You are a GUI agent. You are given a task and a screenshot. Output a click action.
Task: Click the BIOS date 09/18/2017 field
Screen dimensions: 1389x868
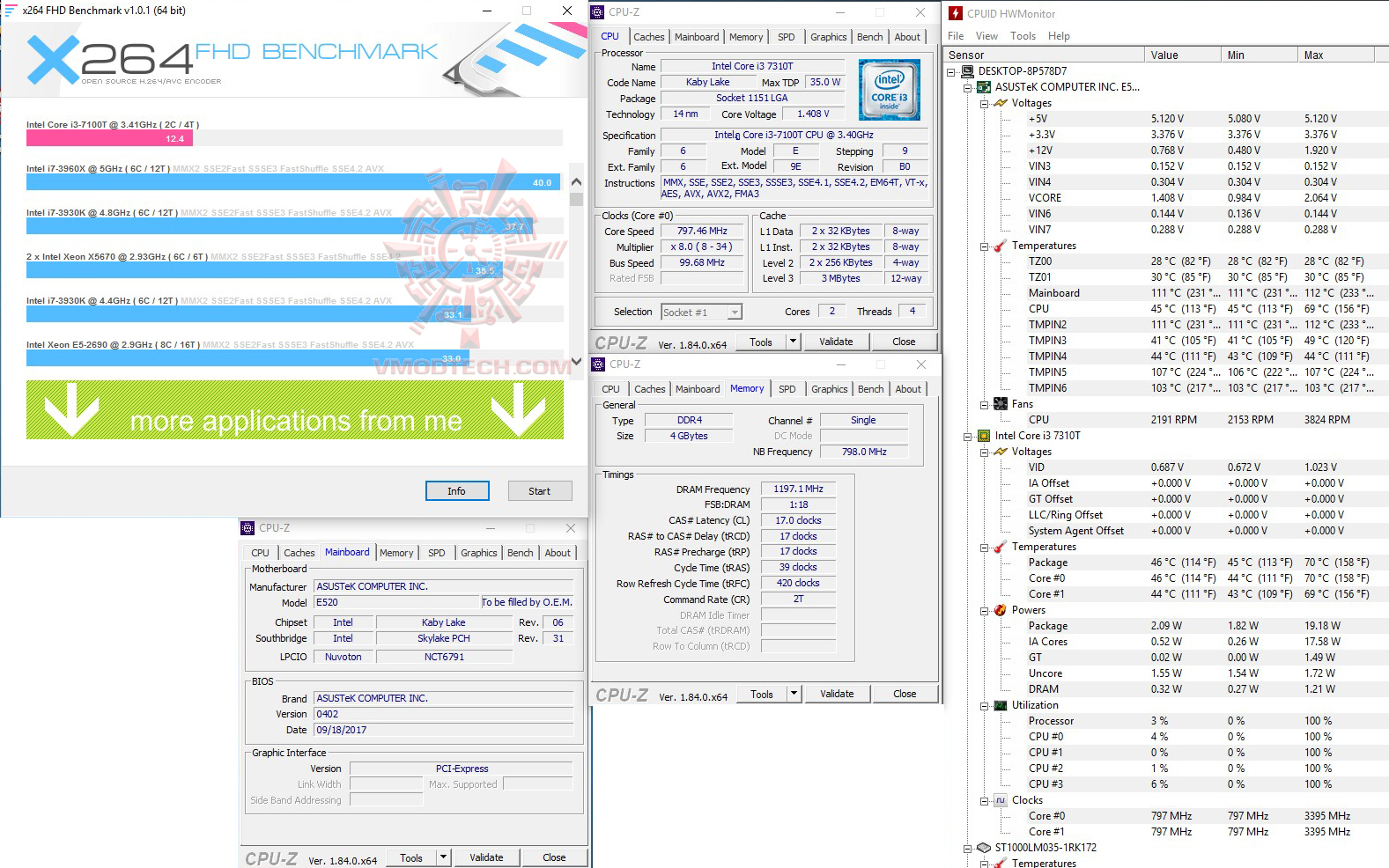coord(443,730)
